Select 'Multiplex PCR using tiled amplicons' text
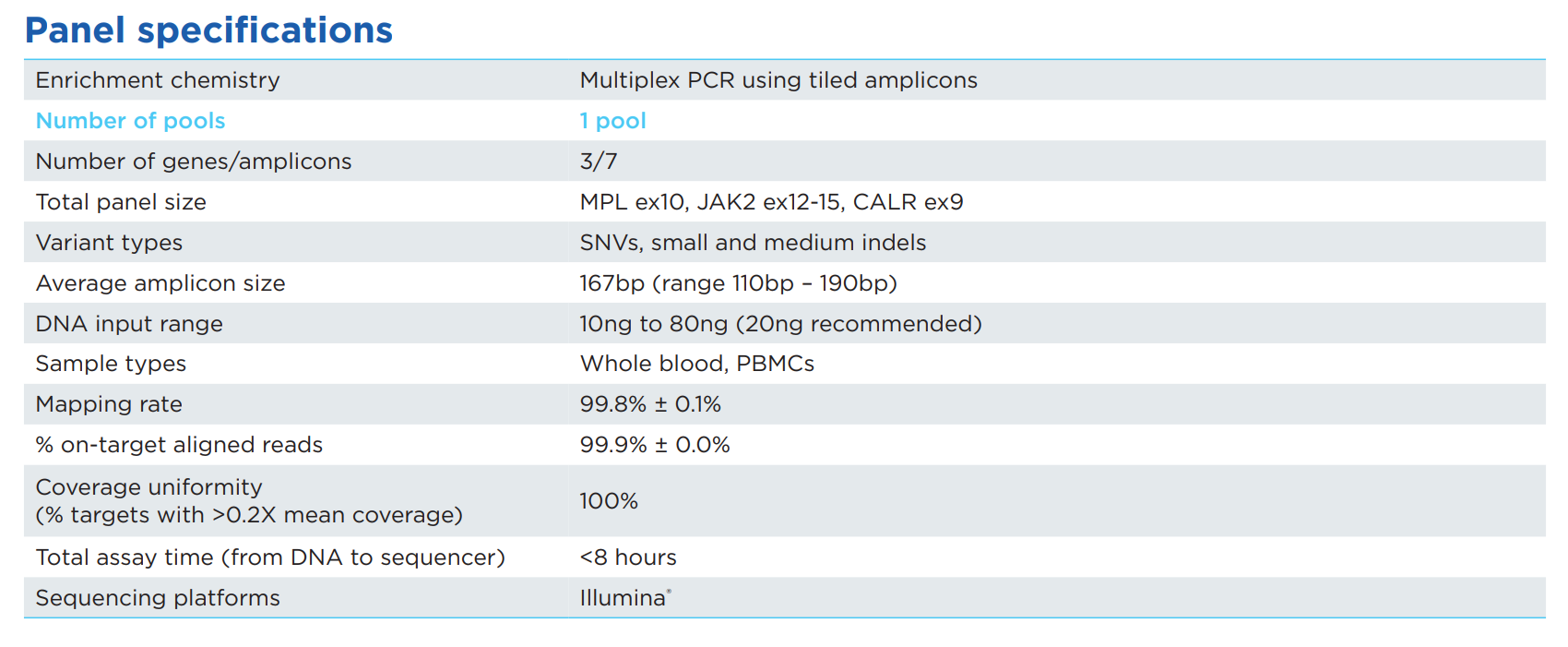This screenshot has width=1568, height=647. (778, 80)
